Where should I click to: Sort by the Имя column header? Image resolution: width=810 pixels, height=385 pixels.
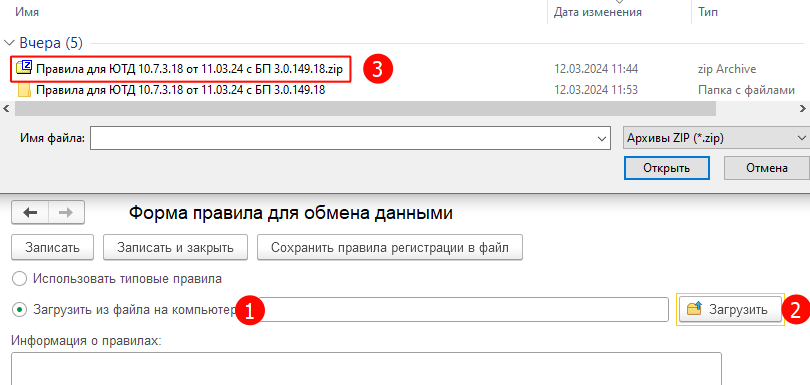[x=27, y=12]
